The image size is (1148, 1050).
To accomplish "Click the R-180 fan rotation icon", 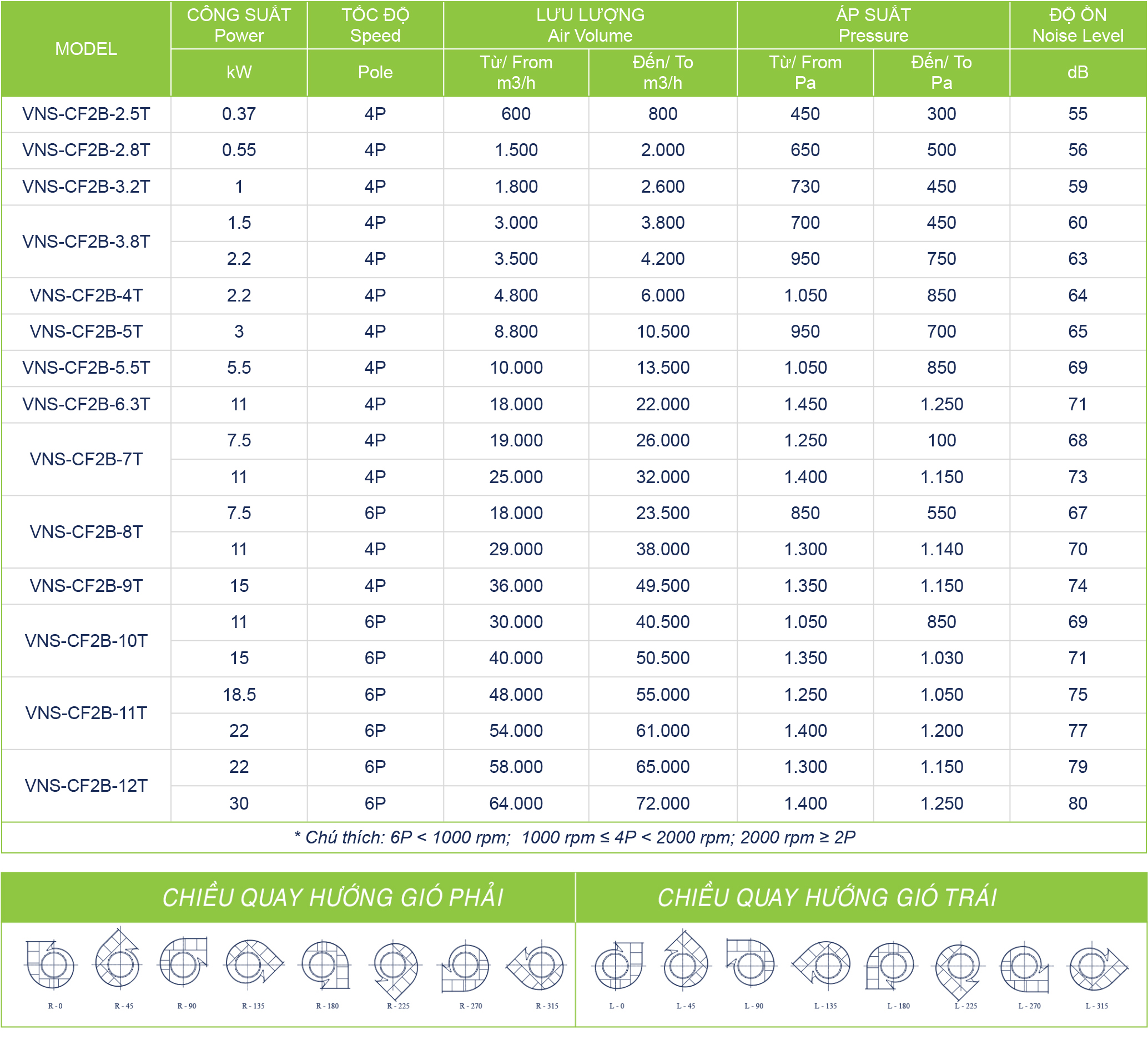I will pos(325,965).
